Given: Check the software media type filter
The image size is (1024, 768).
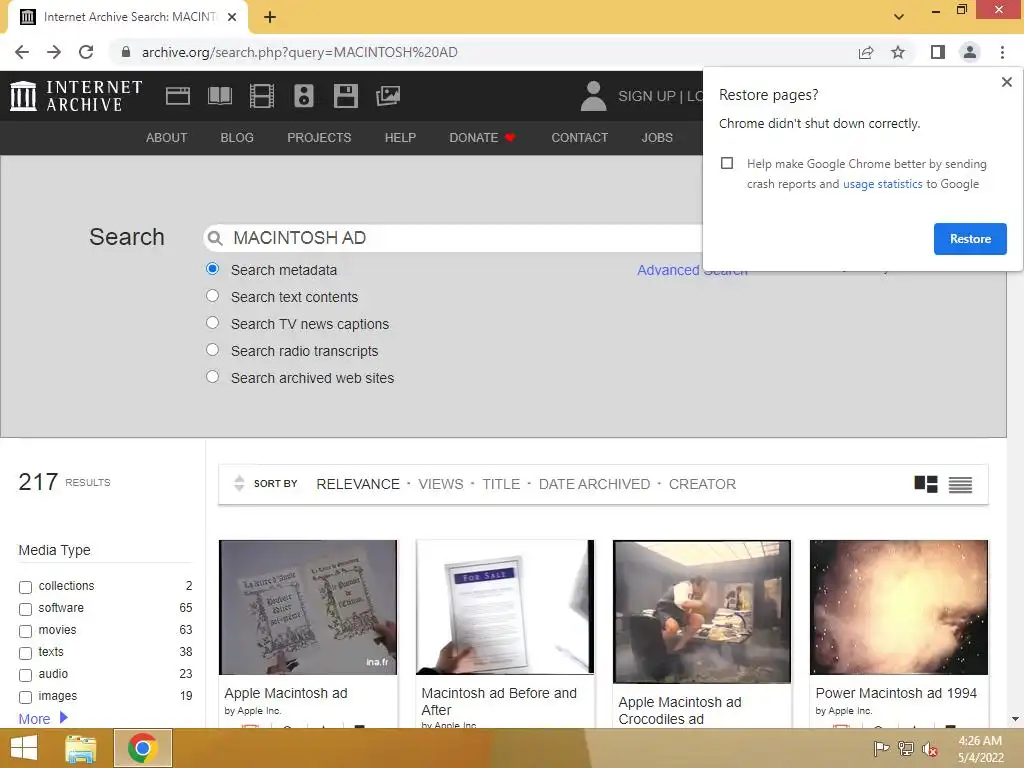Looking at the screenshot, I should (x=25, y=609).
